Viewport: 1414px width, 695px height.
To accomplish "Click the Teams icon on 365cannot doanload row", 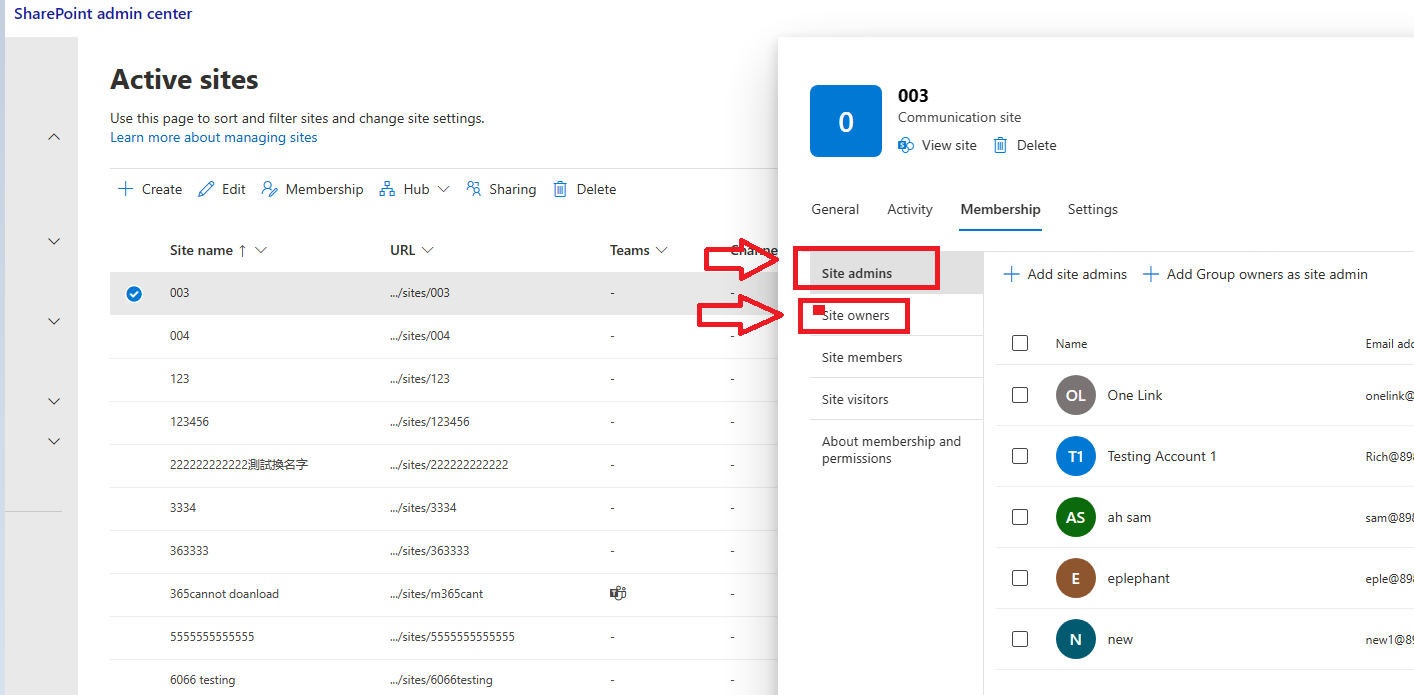I will tap(617, 592).
